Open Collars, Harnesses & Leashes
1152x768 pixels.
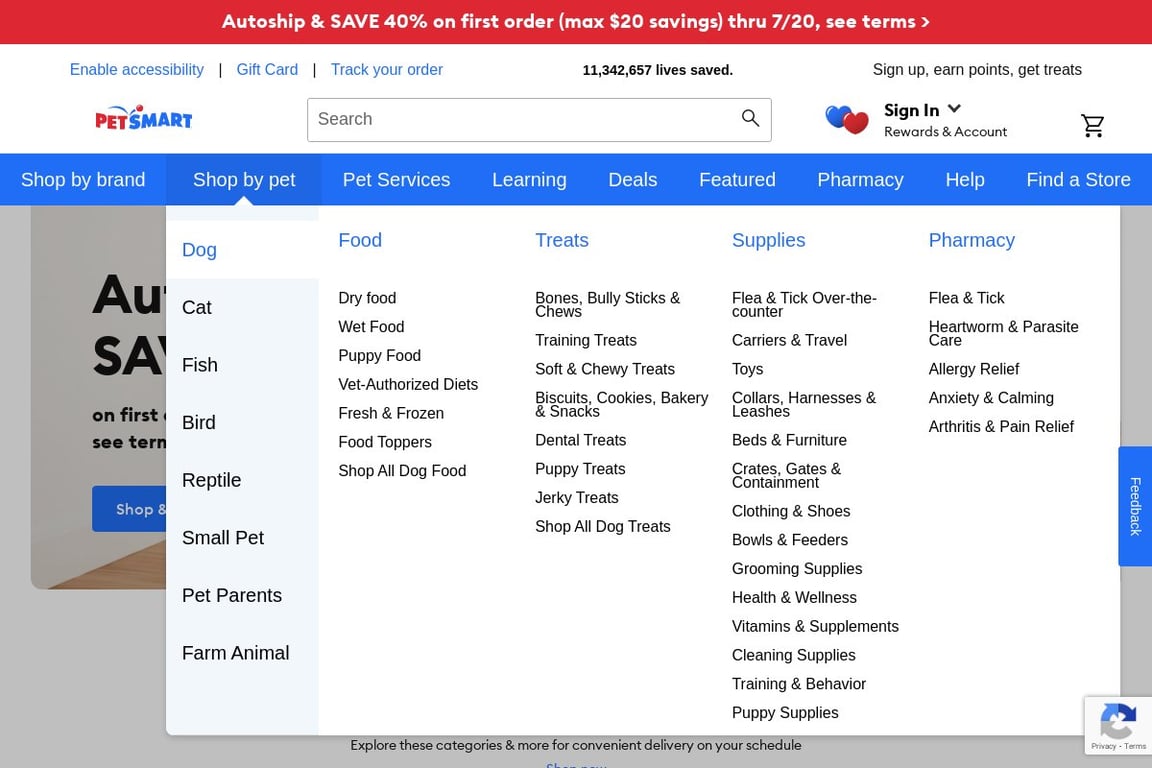(804, 404)
